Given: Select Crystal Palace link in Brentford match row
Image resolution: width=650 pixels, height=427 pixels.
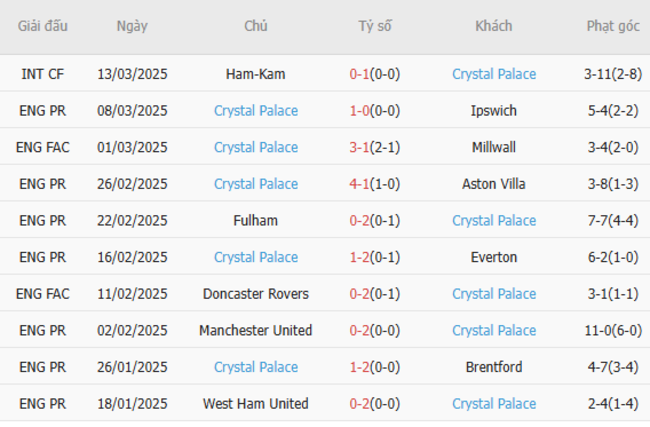Looking at the screenshot, I should tap(256, 367).
